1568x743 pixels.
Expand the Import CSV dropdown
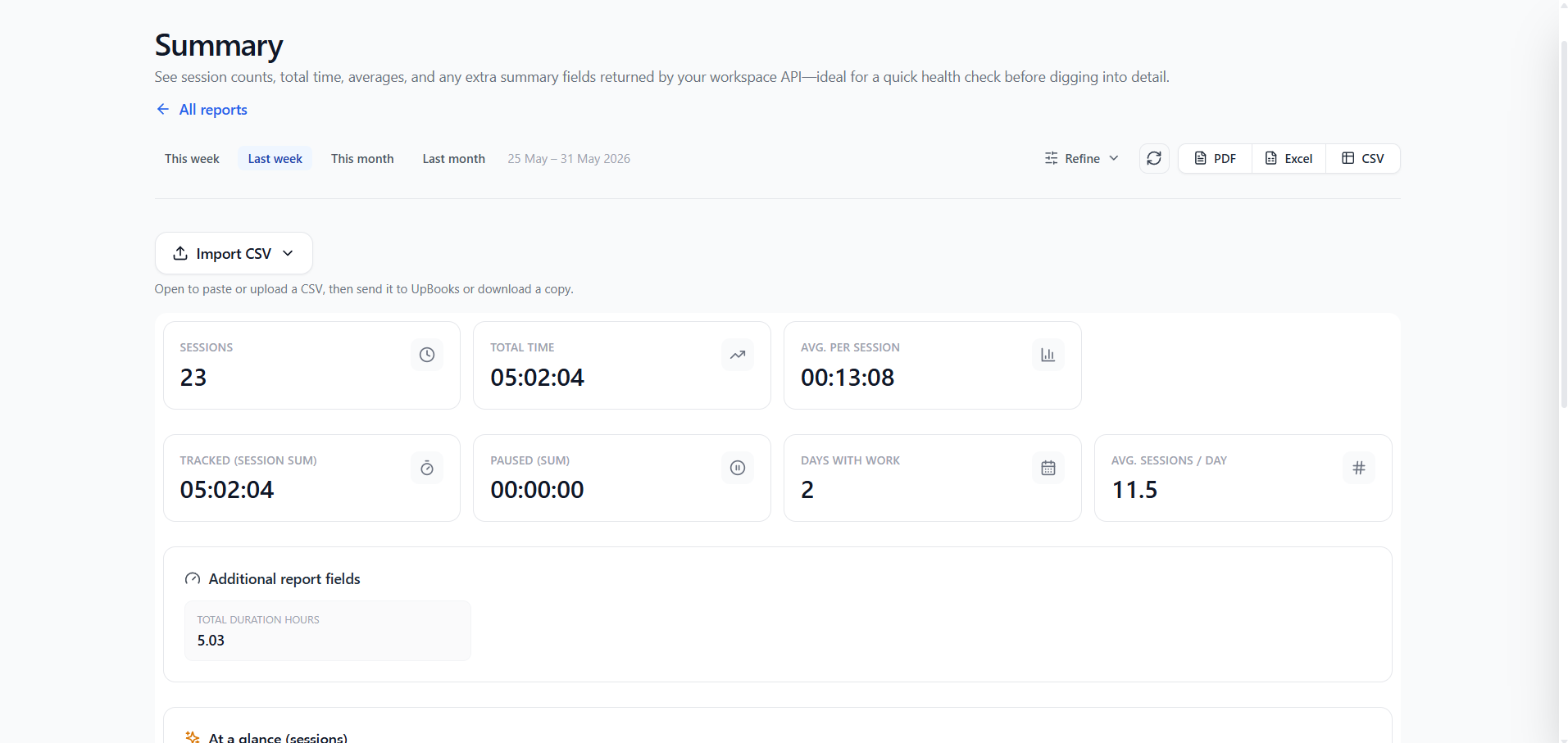pos(234,253)
